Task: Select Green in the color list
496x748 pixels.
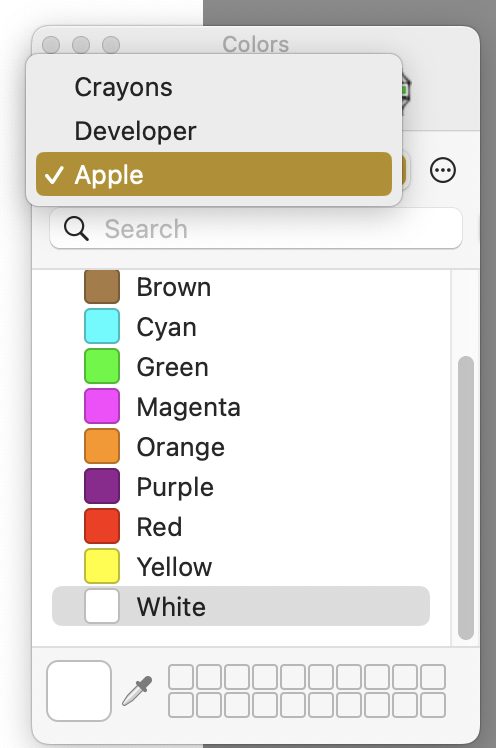Action: pos(241,366)
